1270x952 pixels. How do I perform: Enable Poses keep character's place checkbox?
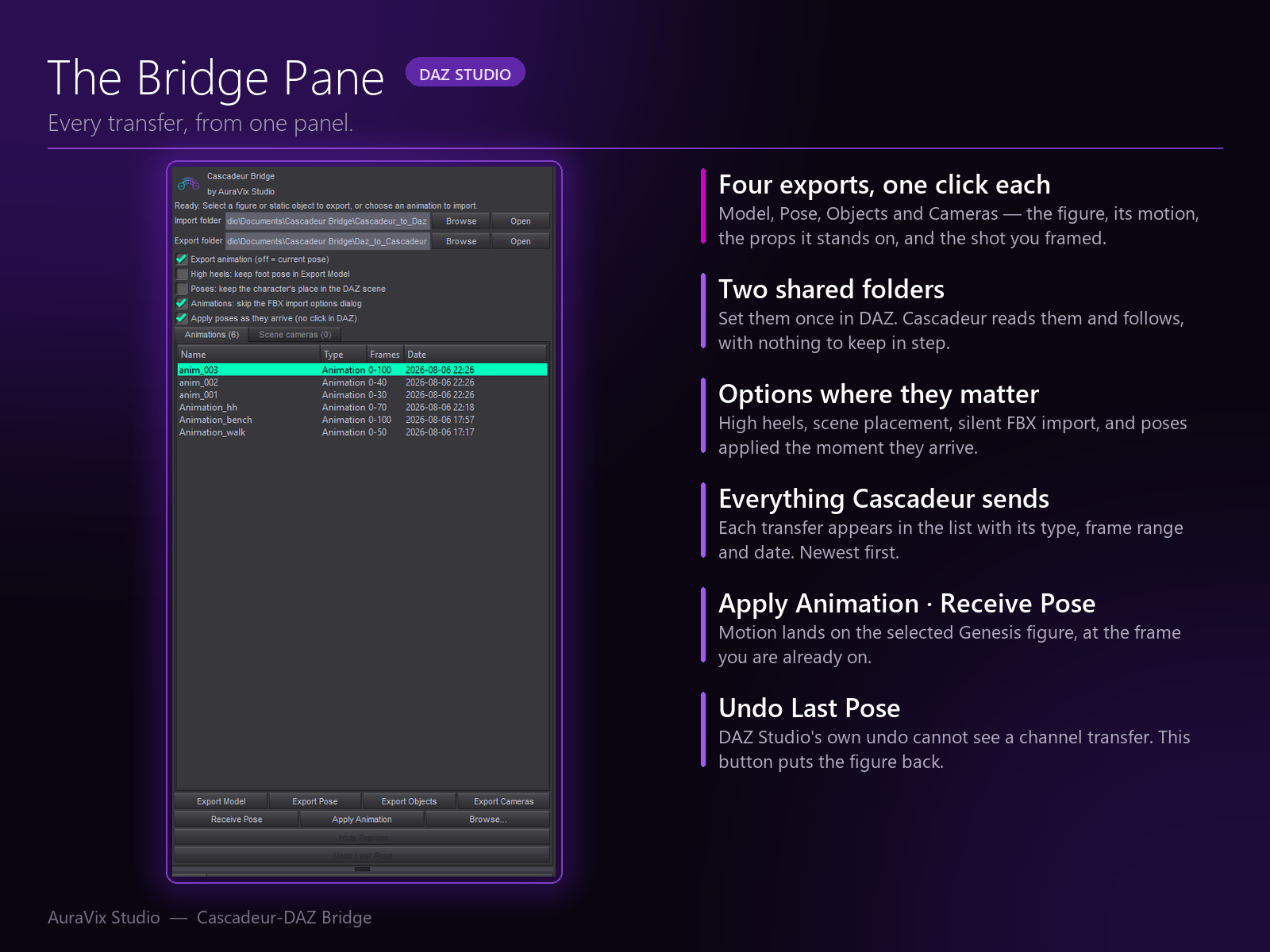click(x=182, y=289)
